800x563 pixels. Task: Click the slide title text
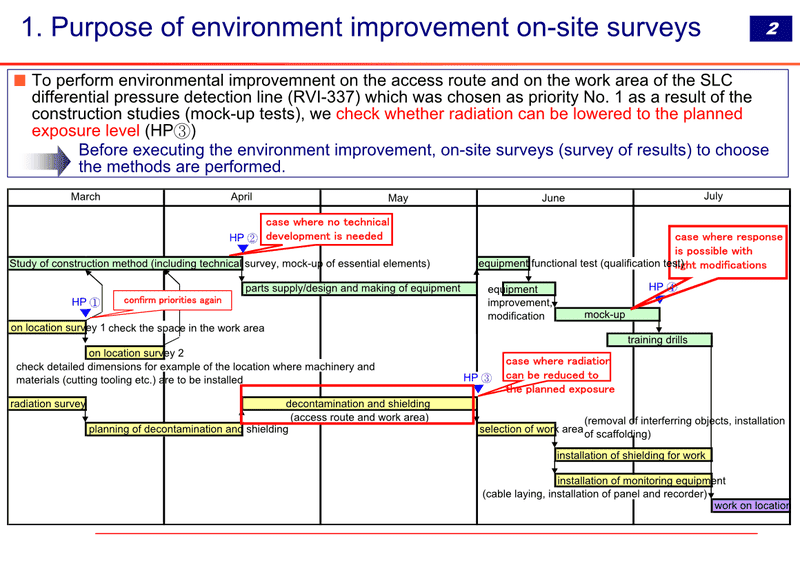[x=361, y=28]
